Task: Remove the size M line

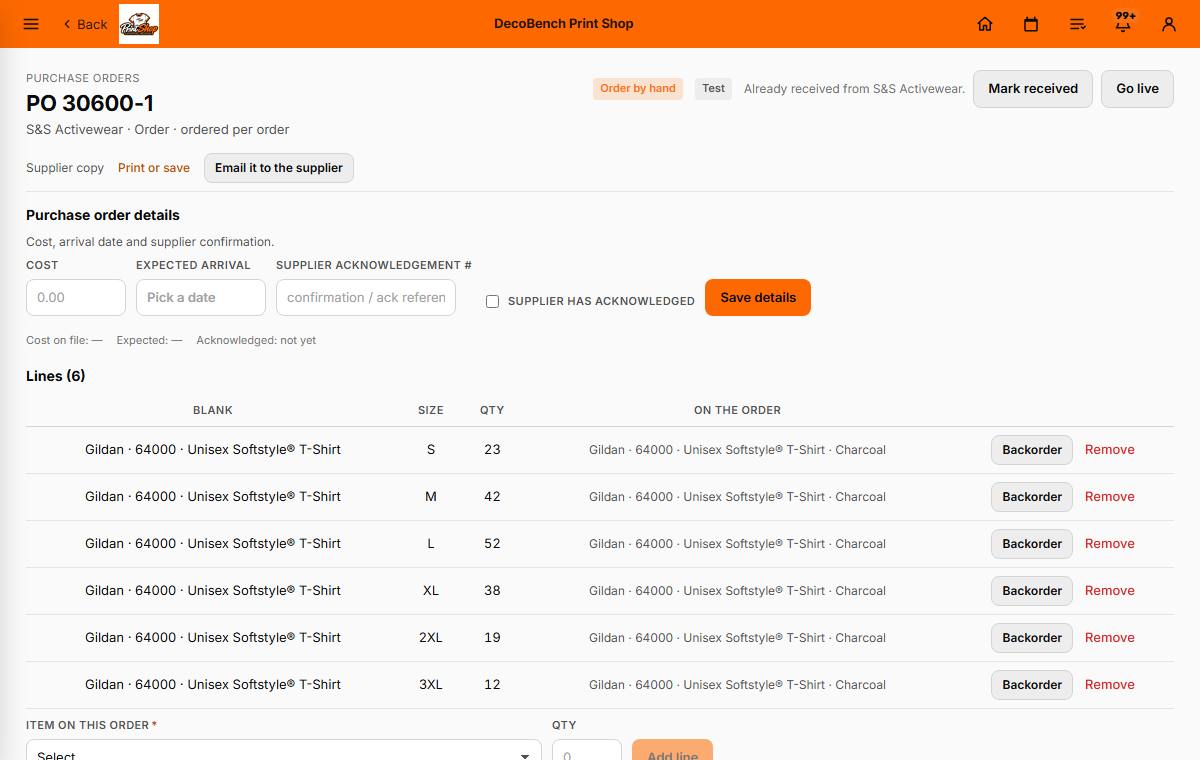Action: 1110,497
